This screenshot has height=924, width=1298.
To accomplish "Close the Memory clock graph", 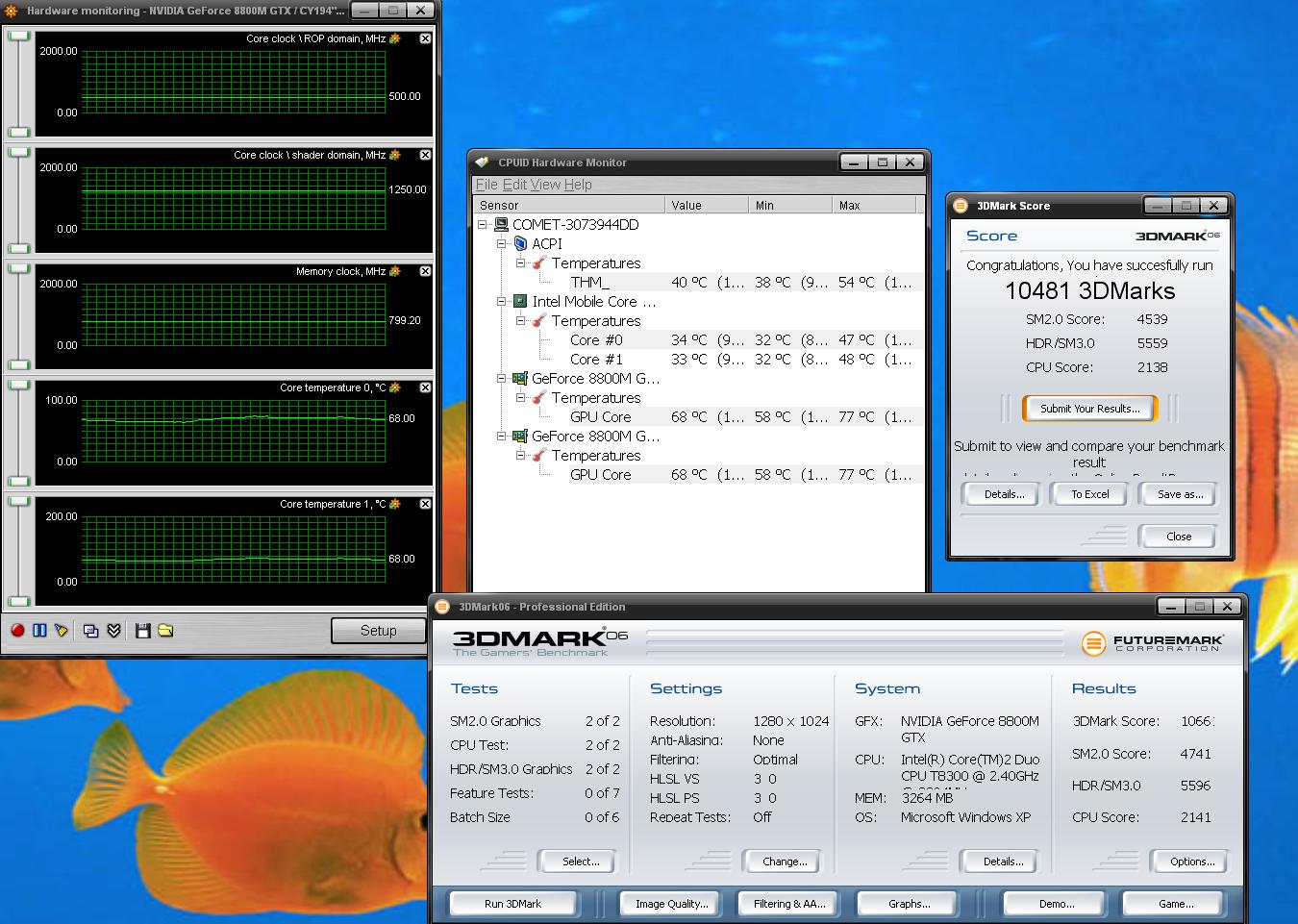I will click(425, 271).
